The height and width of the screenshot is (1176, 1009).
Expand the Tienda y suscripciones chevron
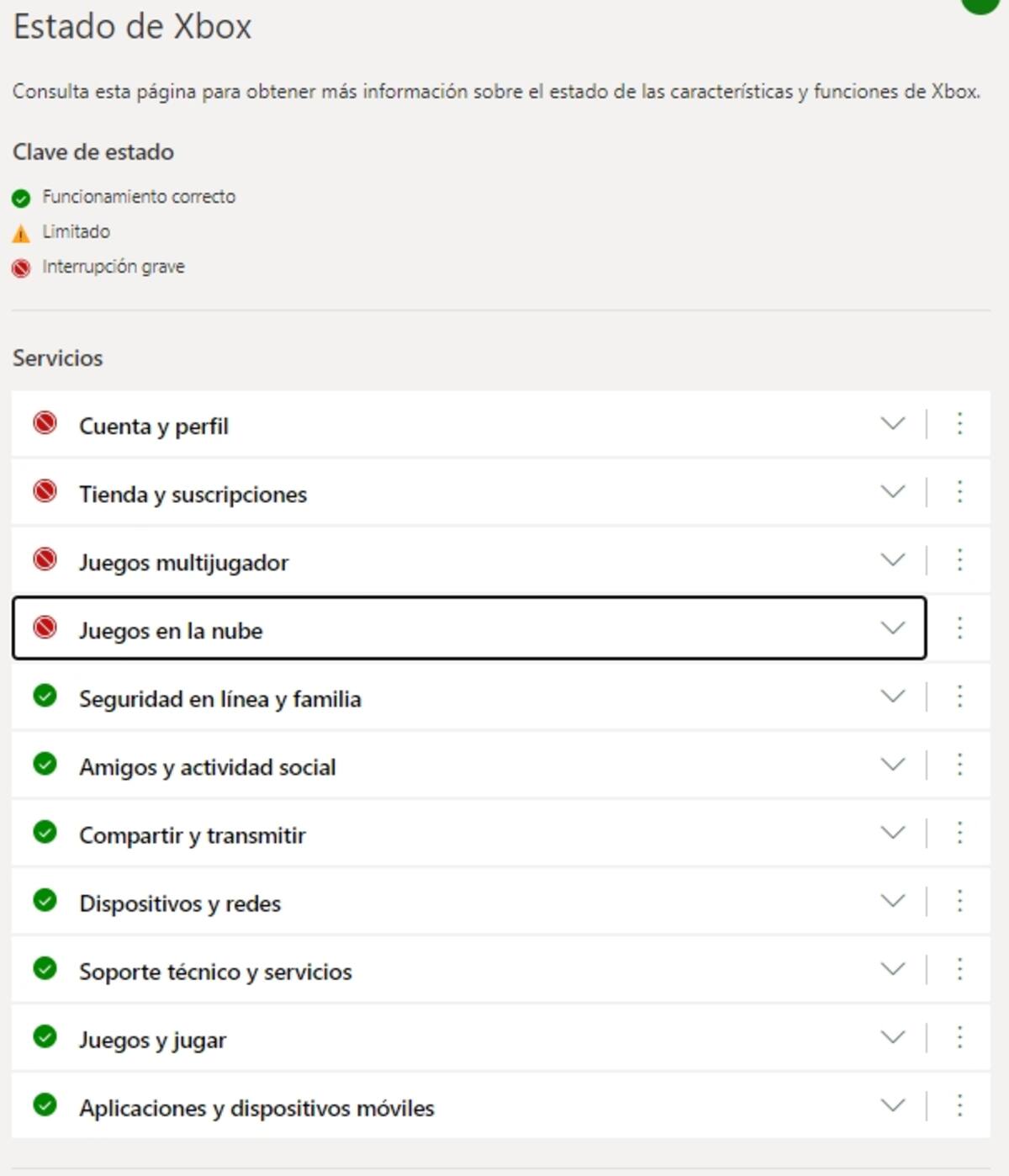[x=893, y=491]
